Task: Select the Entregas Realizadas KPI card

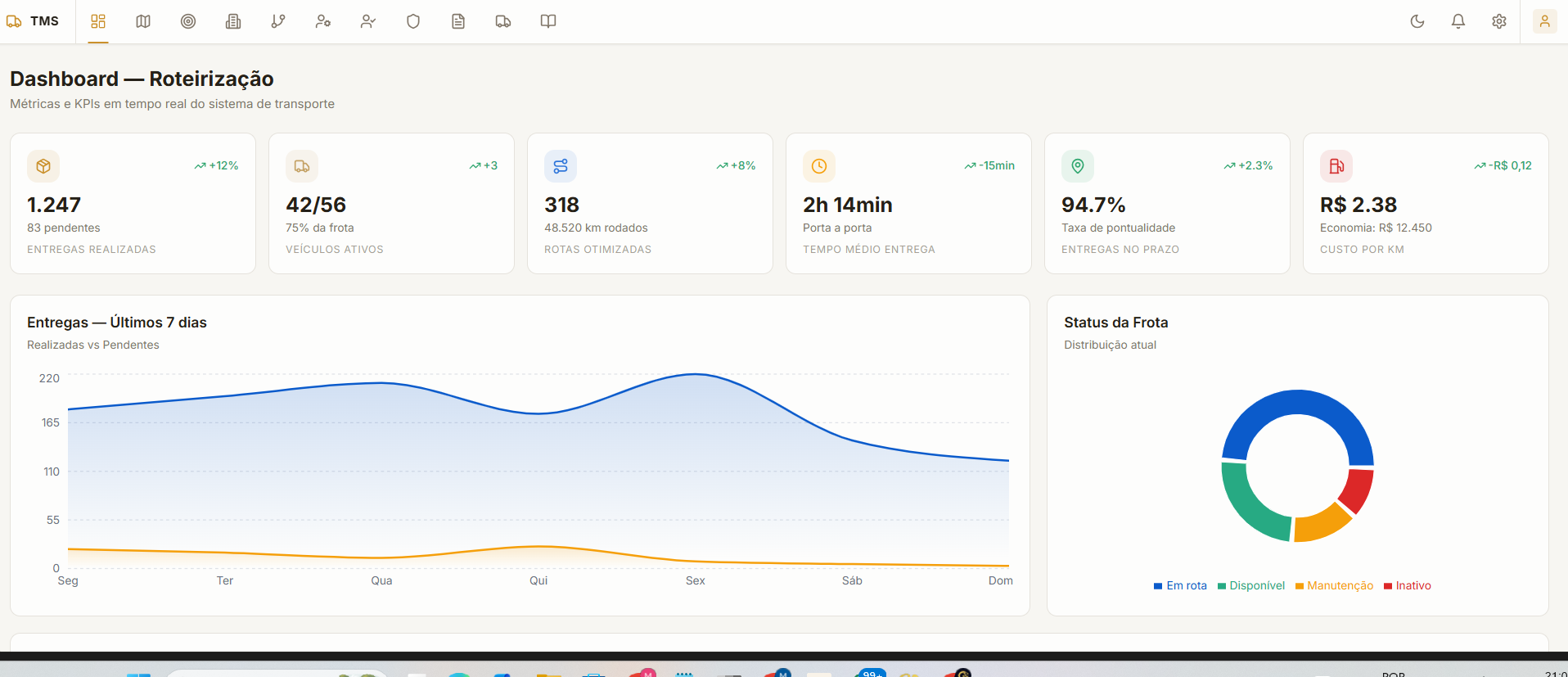Action: pos(133,203)
